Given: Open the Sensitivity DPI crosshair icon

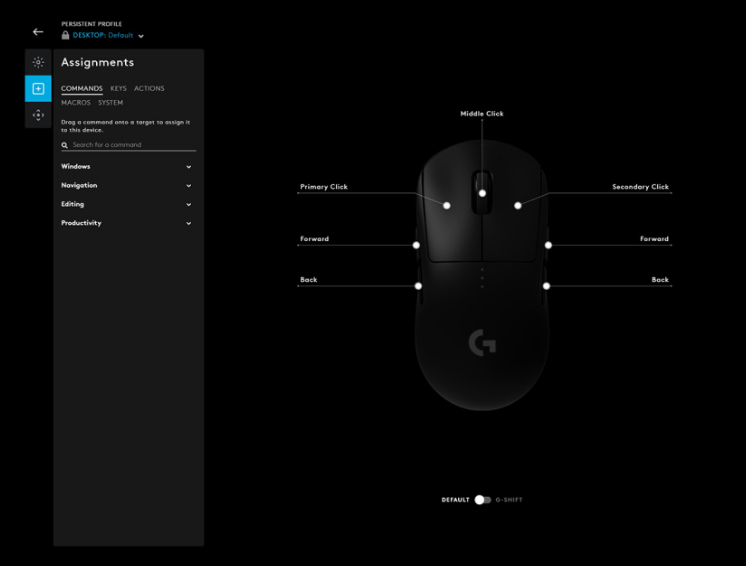Looking at the screenshot, I should [38, 115].
